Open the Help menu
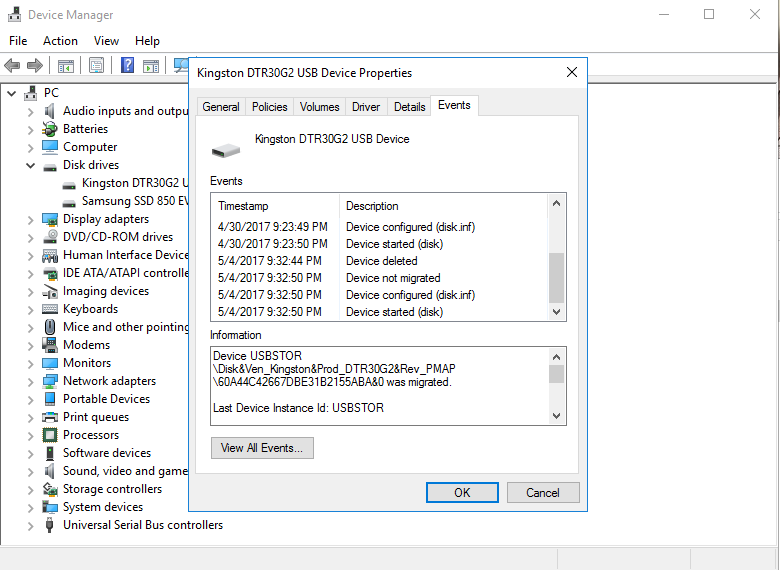The height and width of the screenshot is (570, 780). pos(147,41)
